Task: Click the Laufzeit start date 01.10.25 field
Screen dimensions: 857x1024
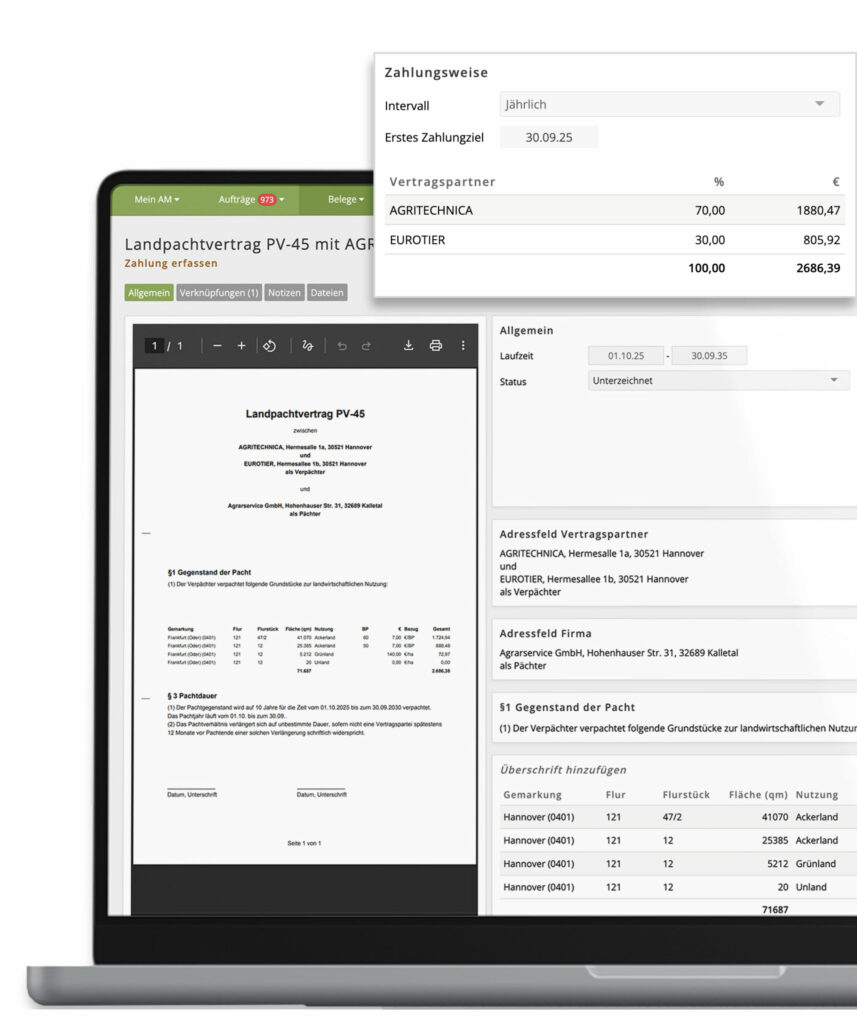Action: 627,356
